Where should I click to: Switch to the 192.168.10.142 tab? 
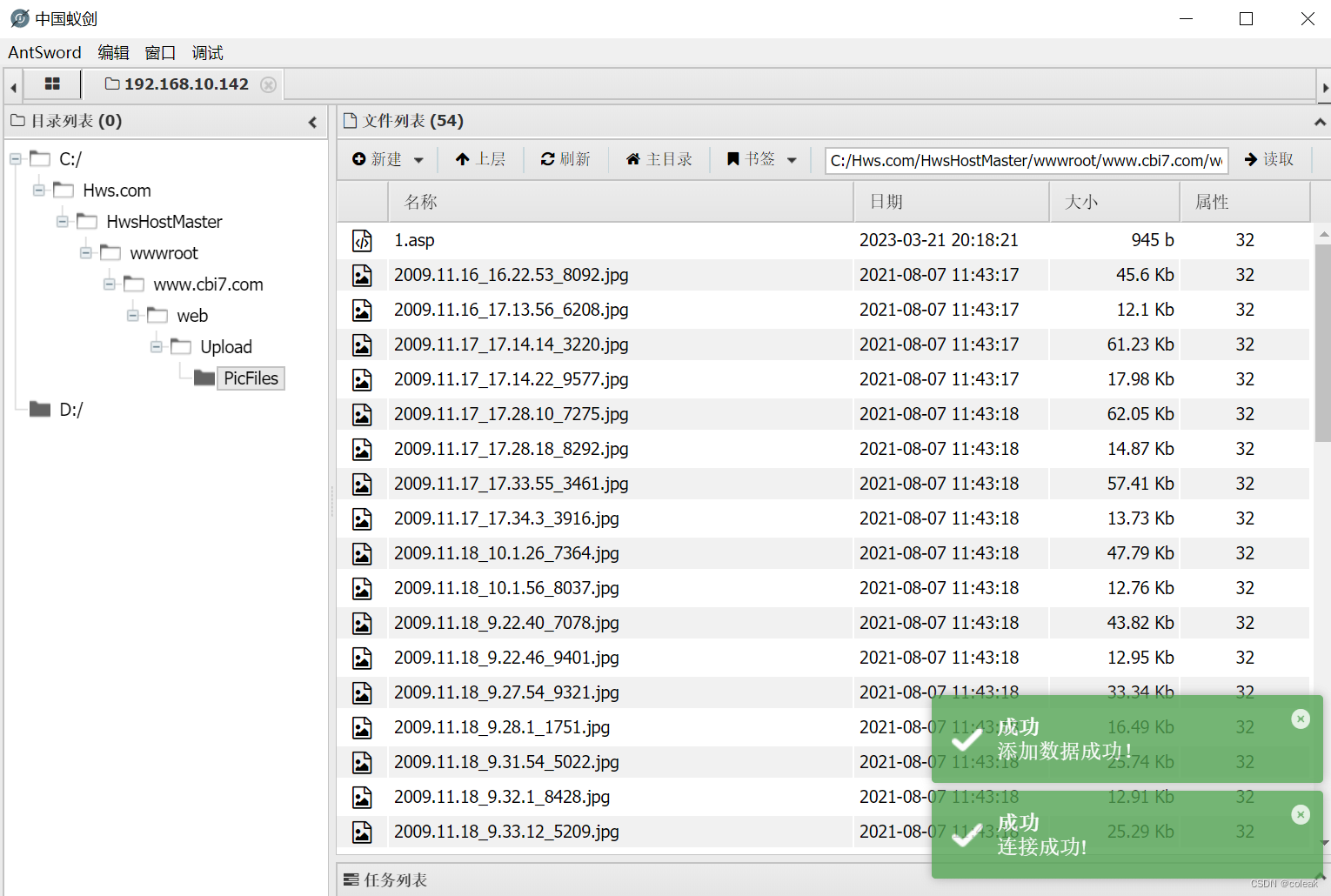185,84
